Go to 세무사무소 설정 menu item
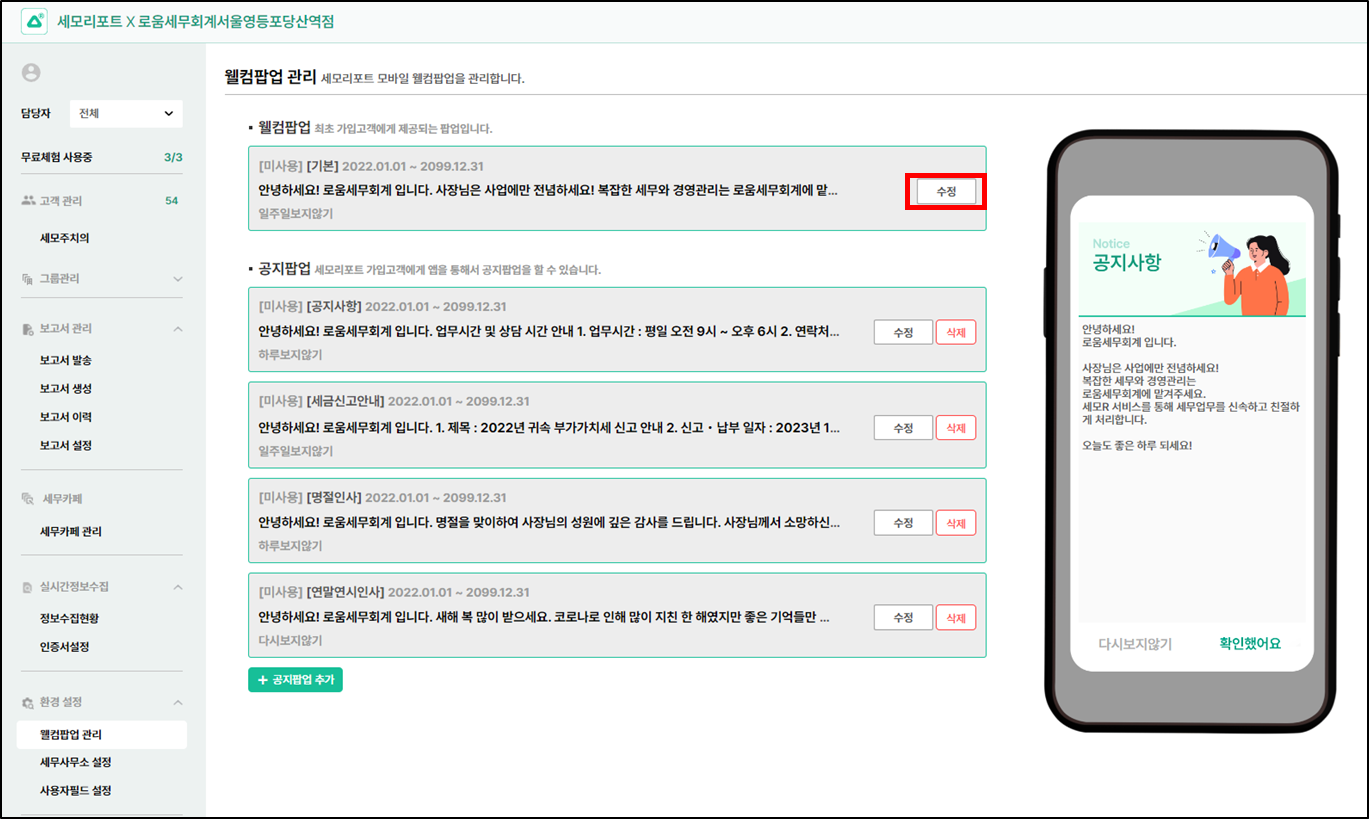The image size is (1369, 819). click(x=75, y=762)
